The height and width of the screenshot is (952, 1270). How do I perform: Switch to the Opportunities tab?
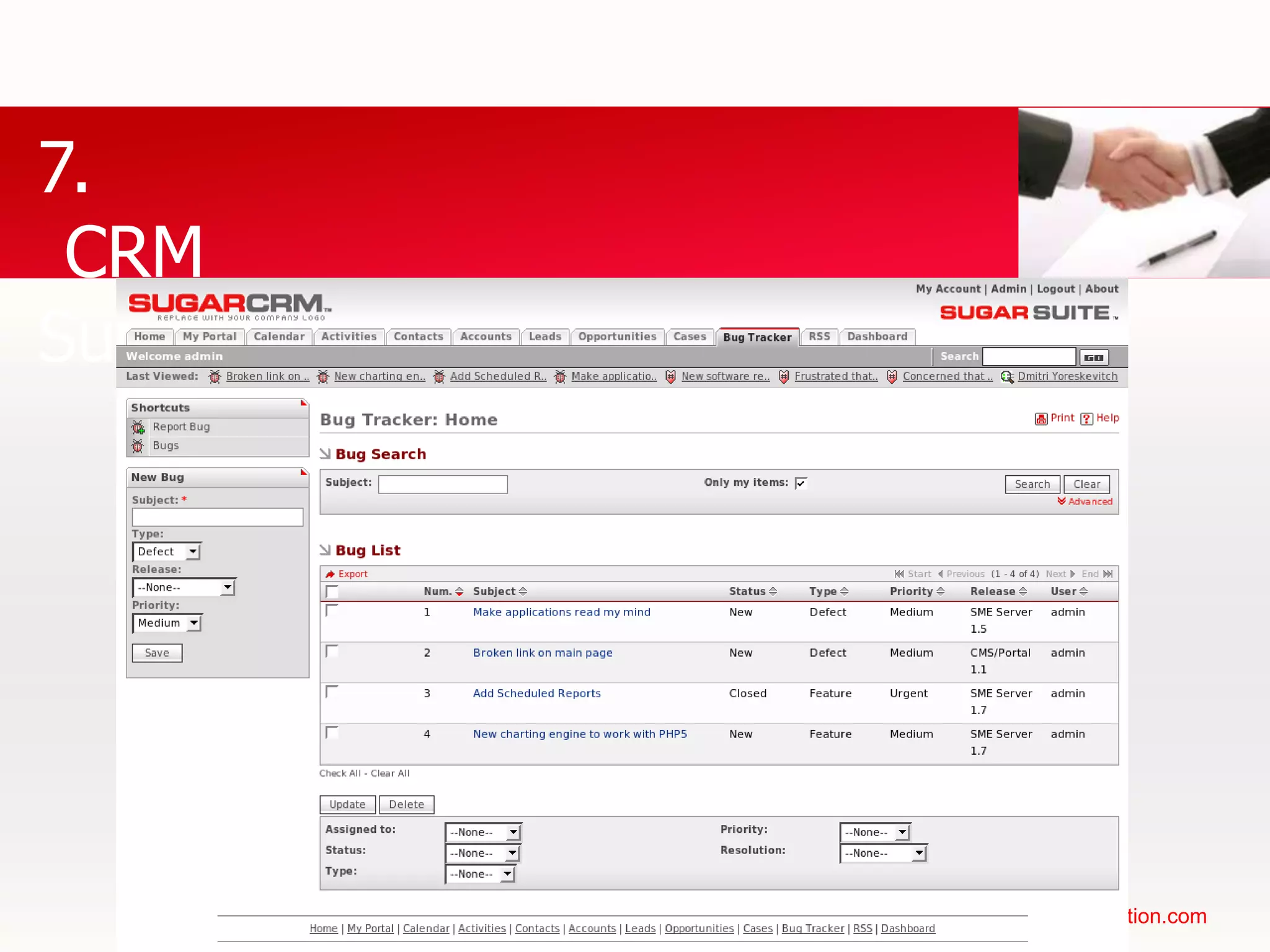tap(617, 337)
